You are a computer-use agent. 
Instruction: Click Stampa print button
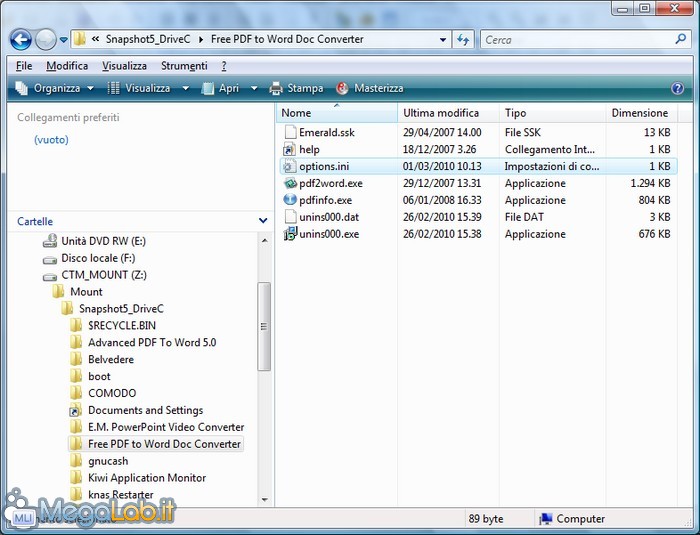click(x=296, y=88)
